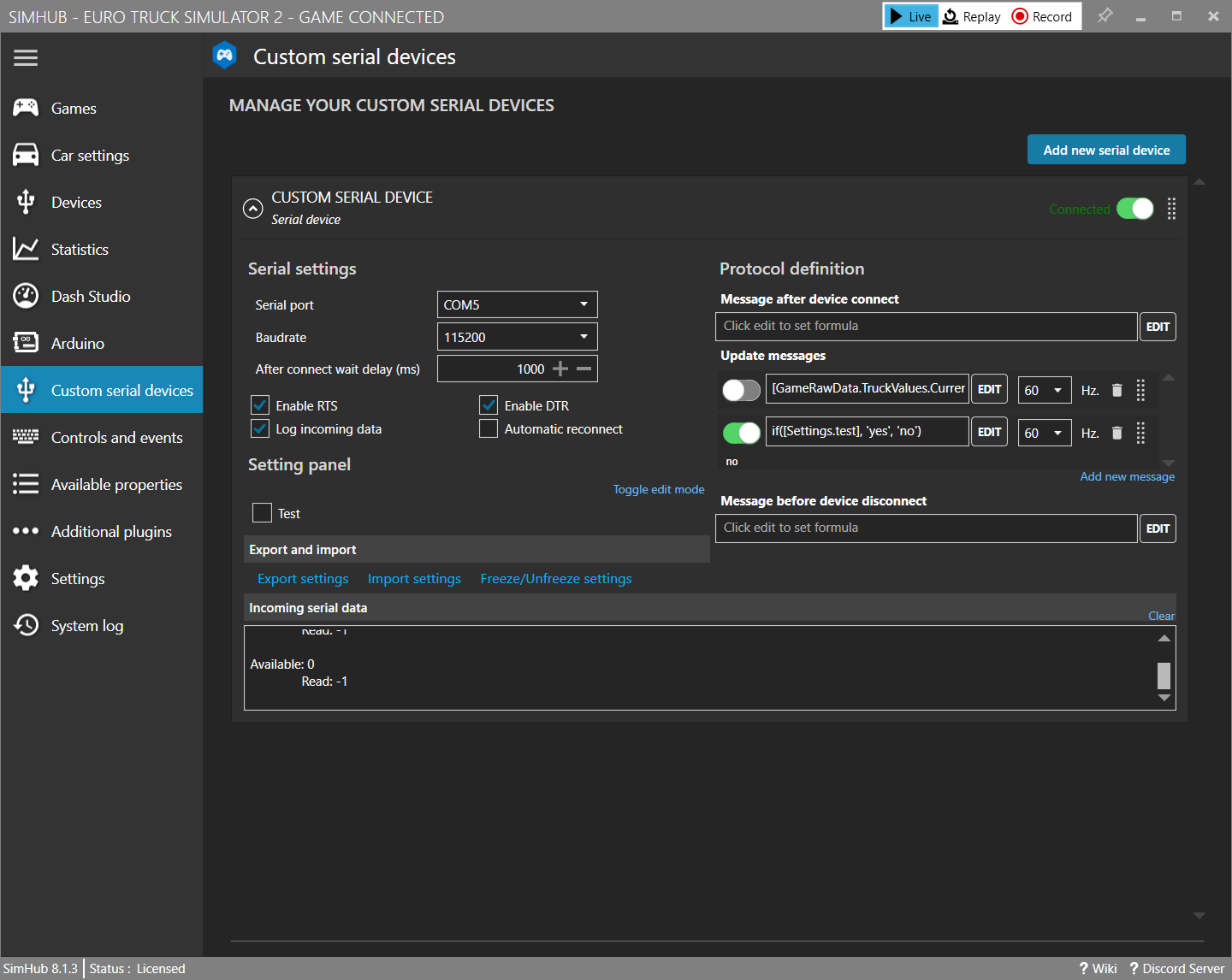
Task: Select the Arduino section
Action: (x=77, y=343)
